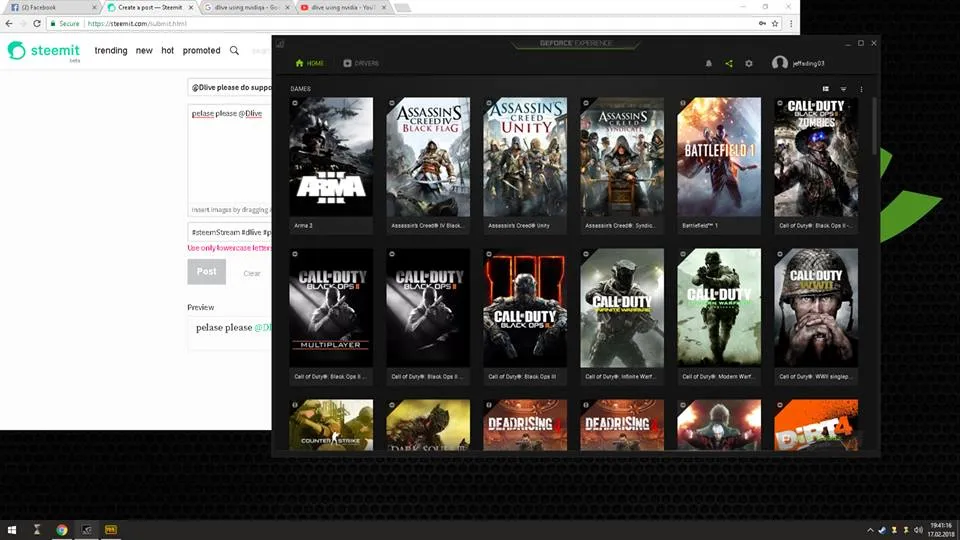Click the GeForce Experience games list scrollbar

point(874,126)
